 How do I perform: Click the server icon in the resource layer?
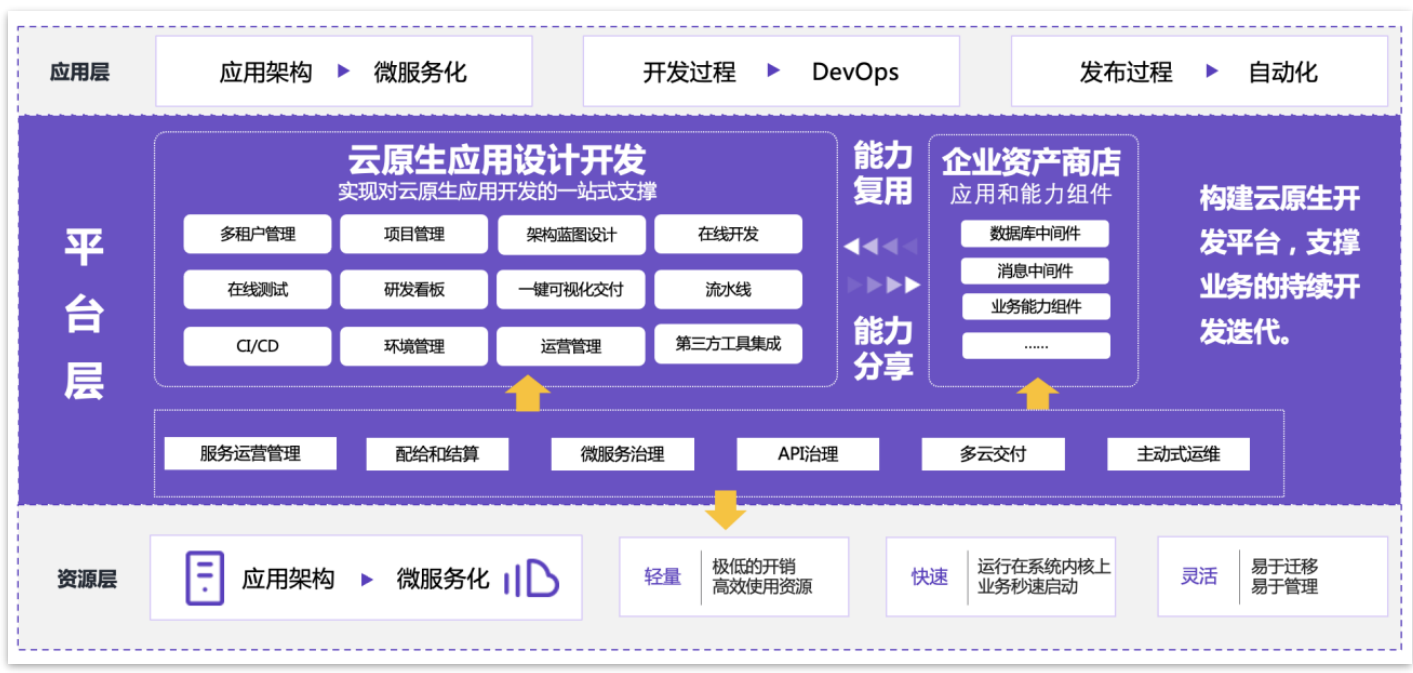205,578
